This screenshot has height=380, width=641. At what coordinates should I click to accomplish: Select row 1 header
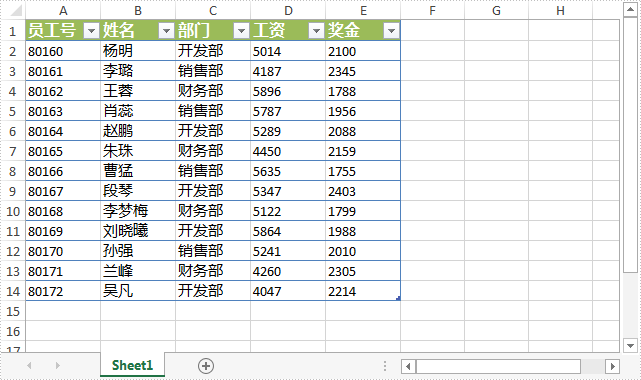coord(13,31)
